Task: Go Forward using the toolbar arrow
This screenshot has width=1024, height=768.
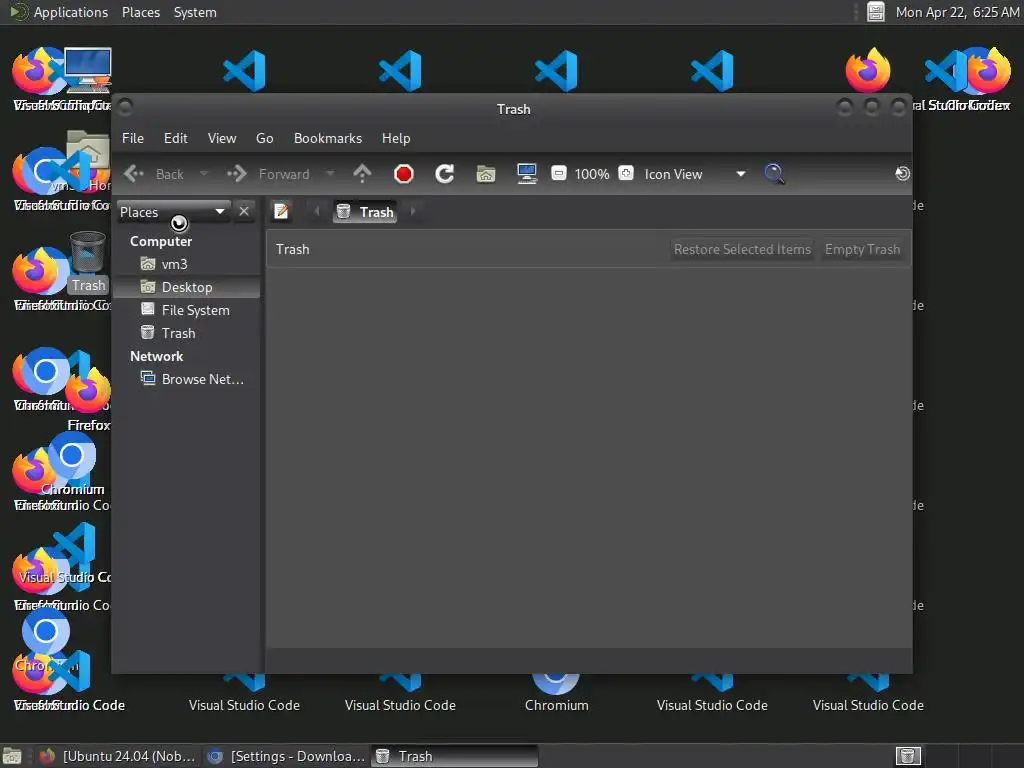Action: click(x=268, y=174)
